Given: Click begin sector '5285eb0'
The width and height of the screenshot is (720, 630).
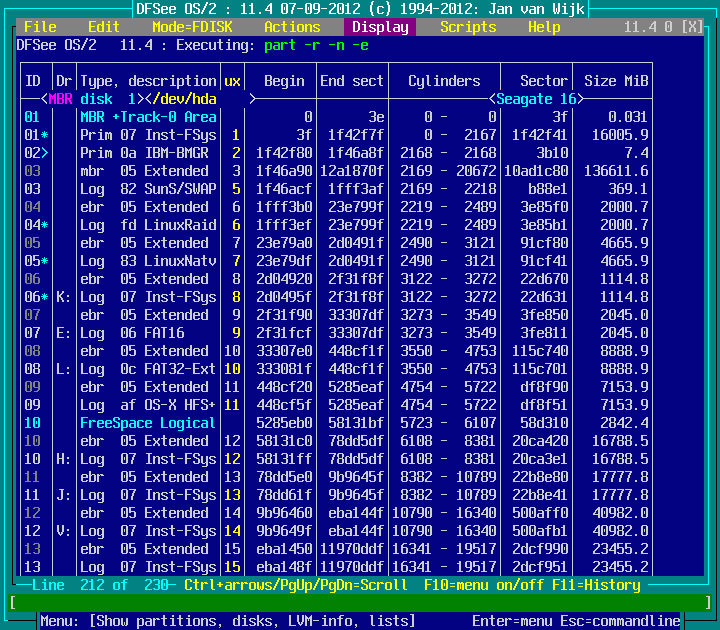Looking at the screenshot, I should click(284, 423).
